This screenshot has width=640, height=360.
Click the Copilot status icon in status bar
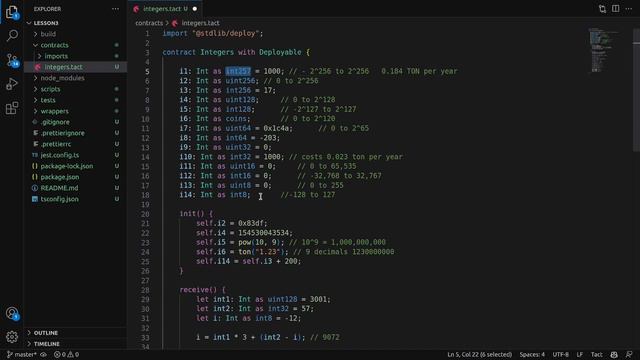point(614,355)
